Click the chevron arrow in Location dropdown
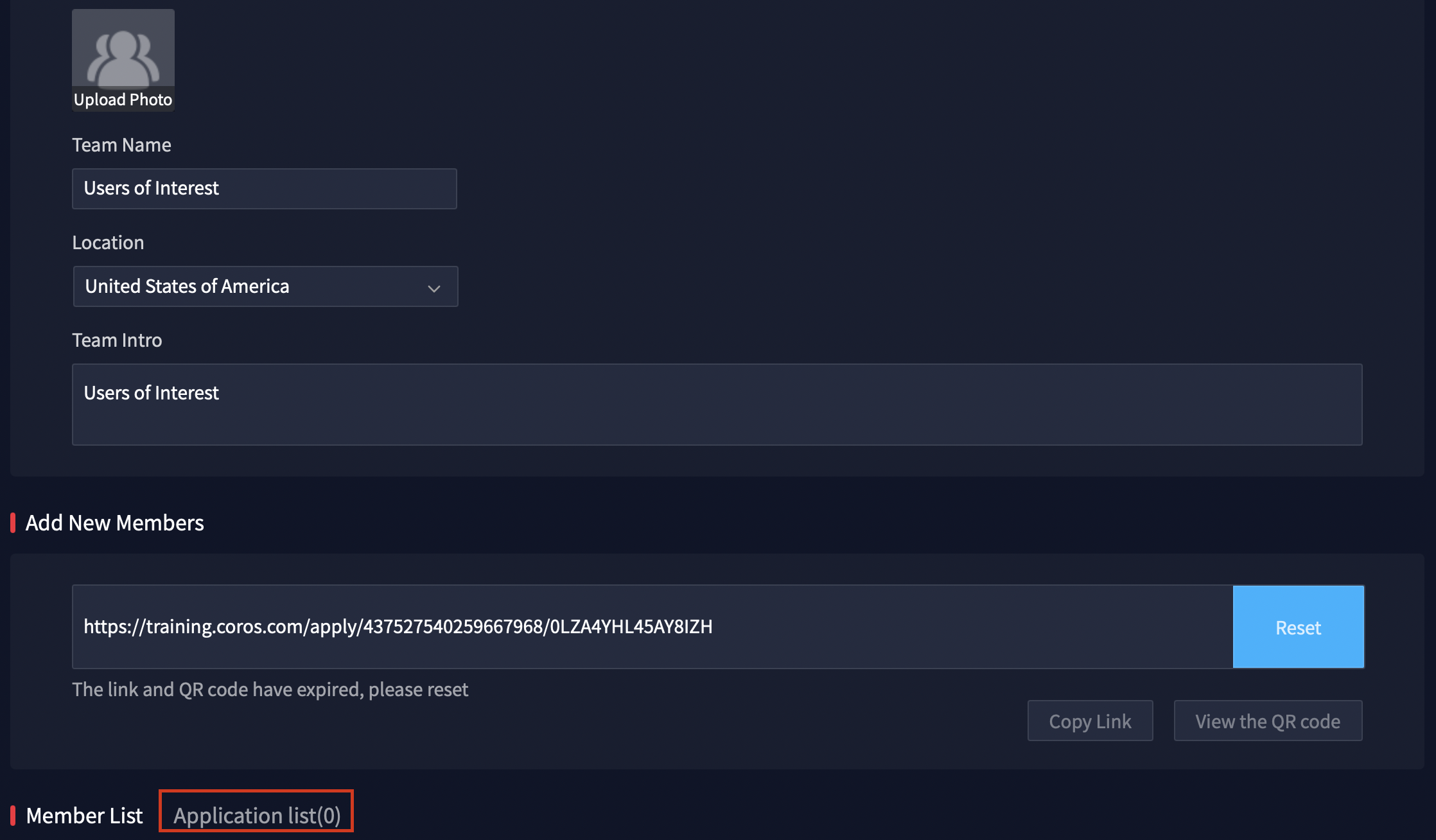1436x840 pixels. (x=433, y=288)
